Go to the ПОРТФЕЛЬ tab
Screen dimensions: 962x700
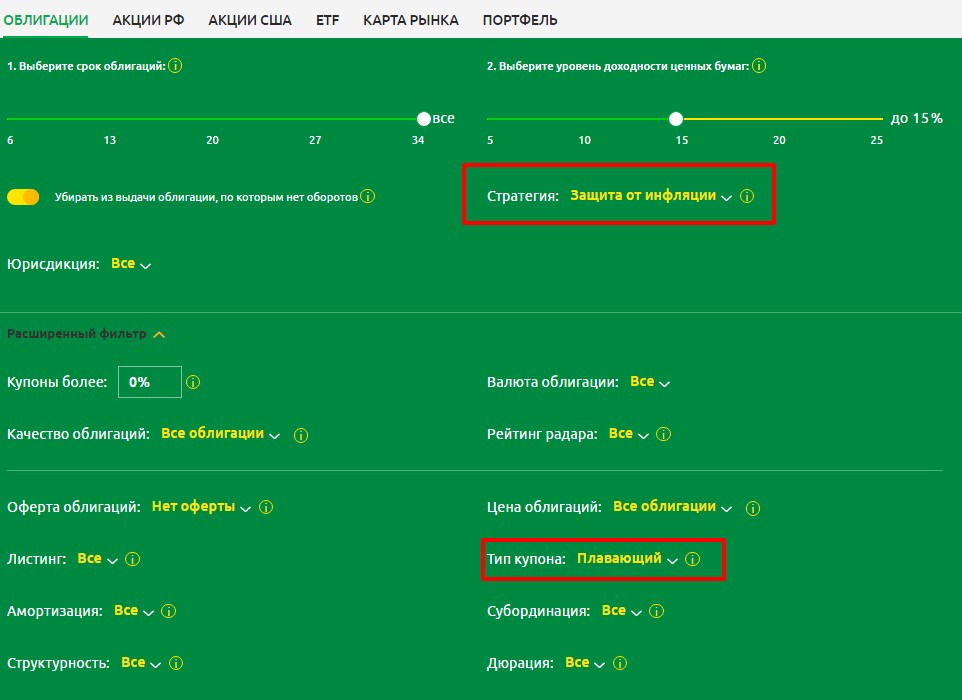519,20
